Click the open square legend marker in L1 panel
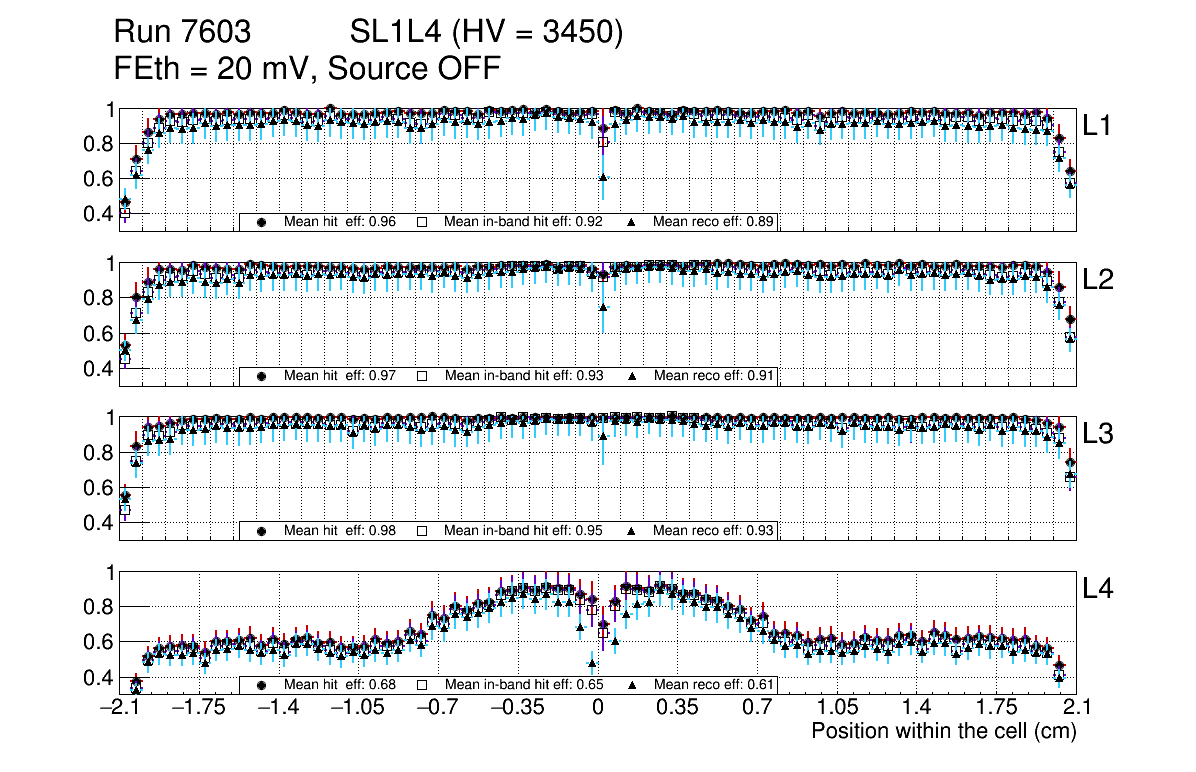 tap(422, 222)
